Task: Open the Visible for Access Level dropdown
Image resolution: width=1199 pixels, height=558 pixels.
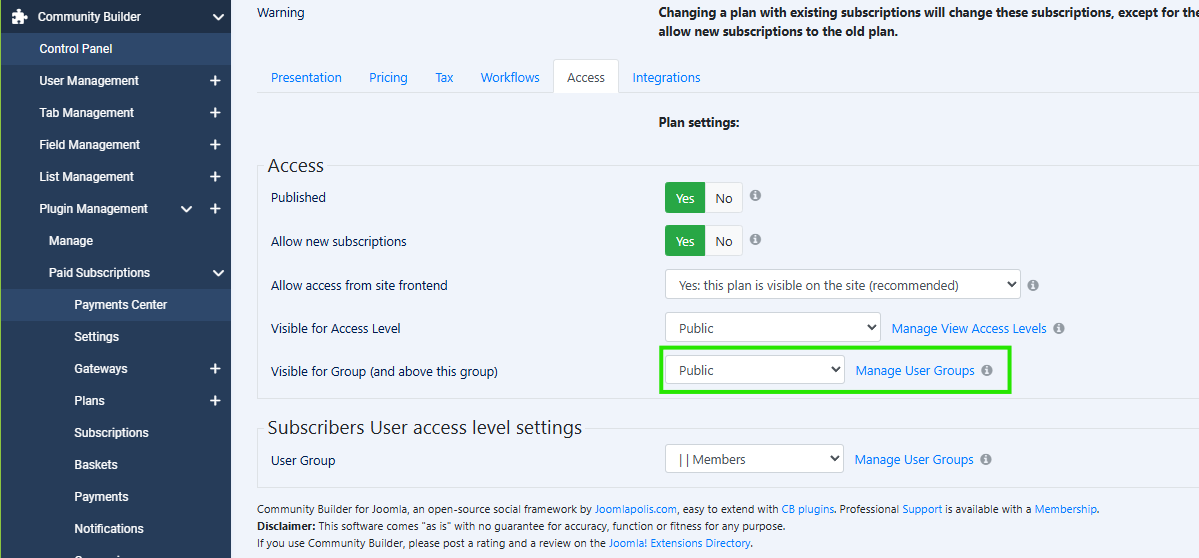Action: [x=772, y=328]
